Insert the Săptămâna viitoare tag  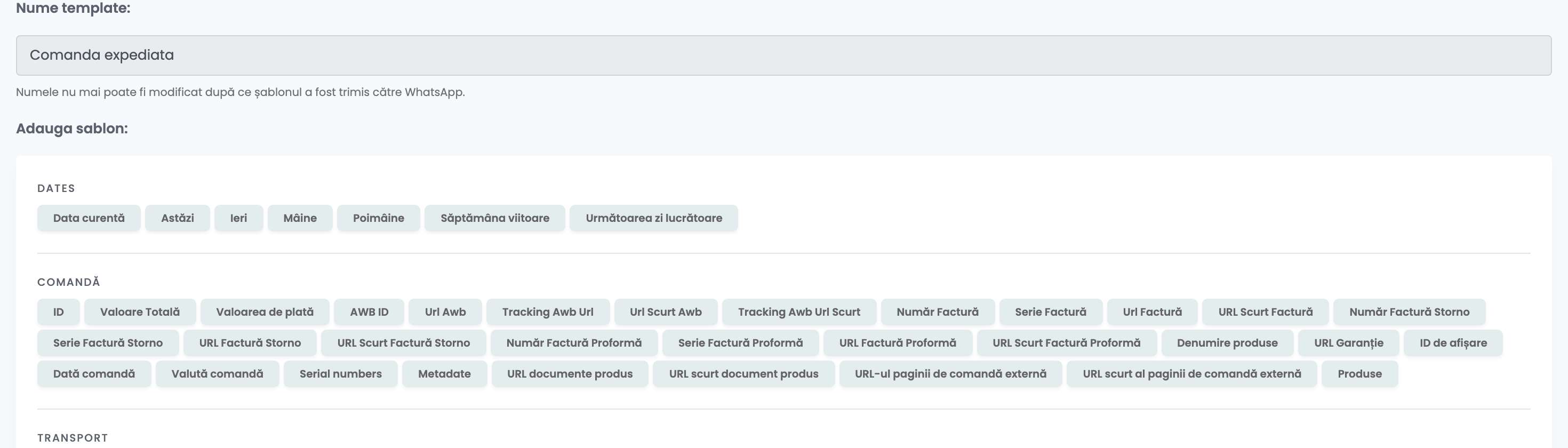(x=495, y=218)
